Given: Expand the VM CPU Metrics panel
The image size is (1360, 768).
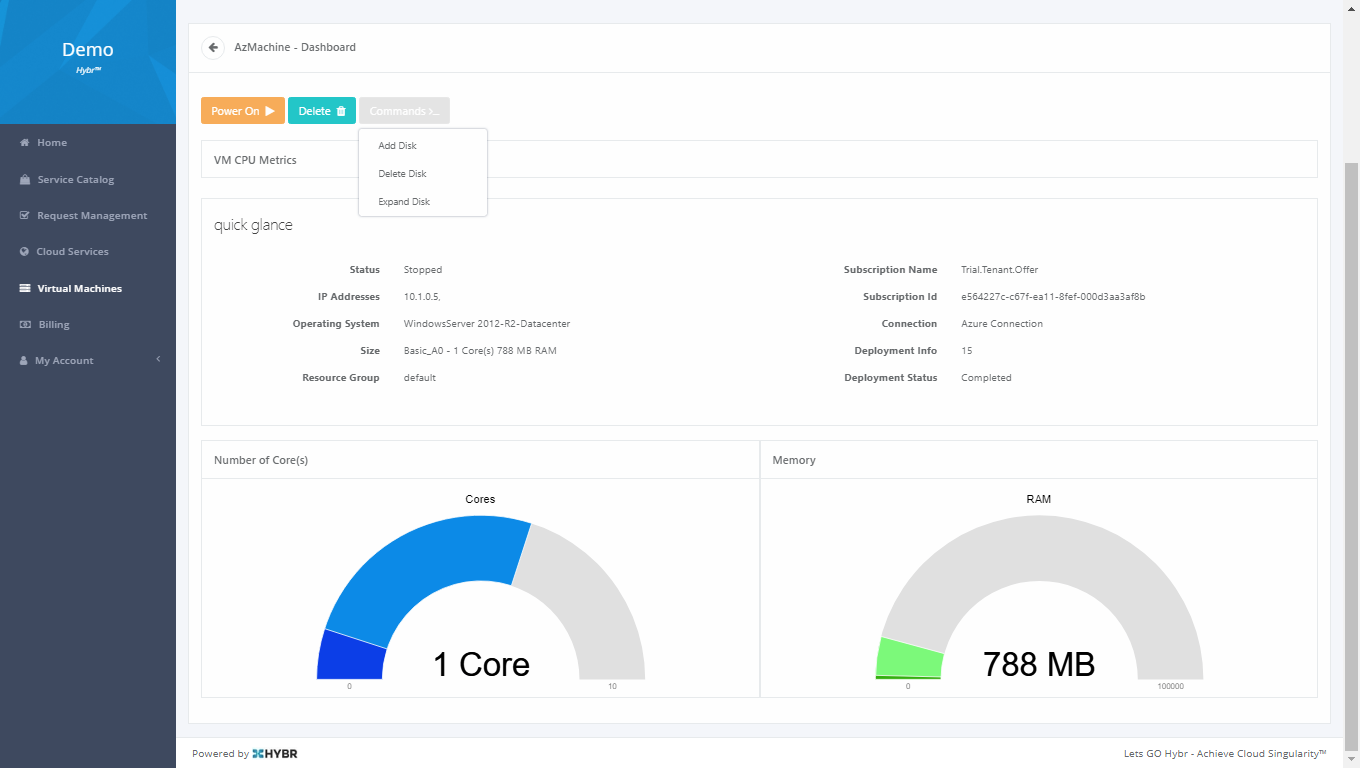Looking at the screenshot, I should pyautogui.click(x=256, y=160).
